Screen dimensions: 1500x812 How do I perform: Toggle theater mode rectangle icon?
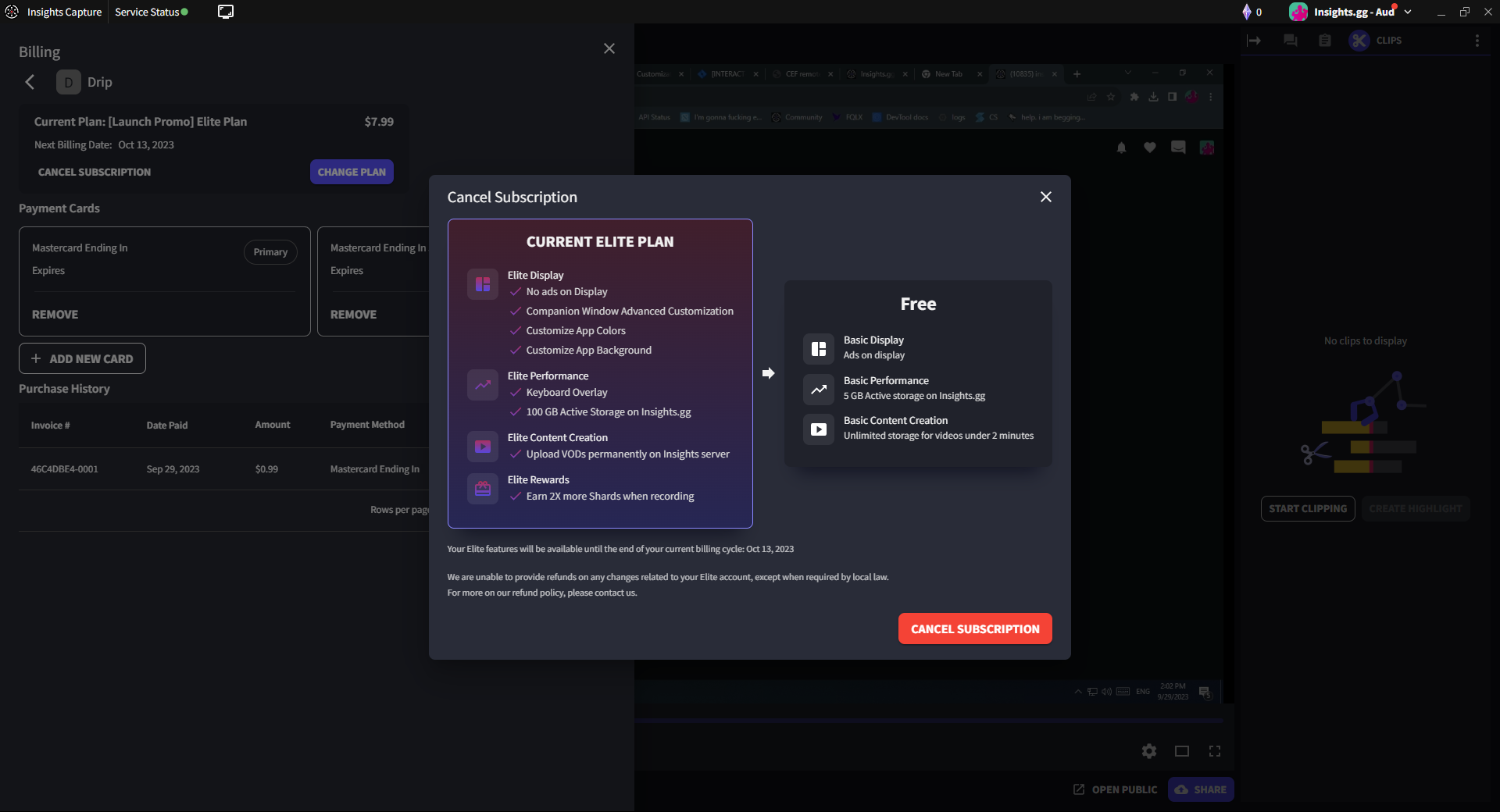(x=1182, y=751)
